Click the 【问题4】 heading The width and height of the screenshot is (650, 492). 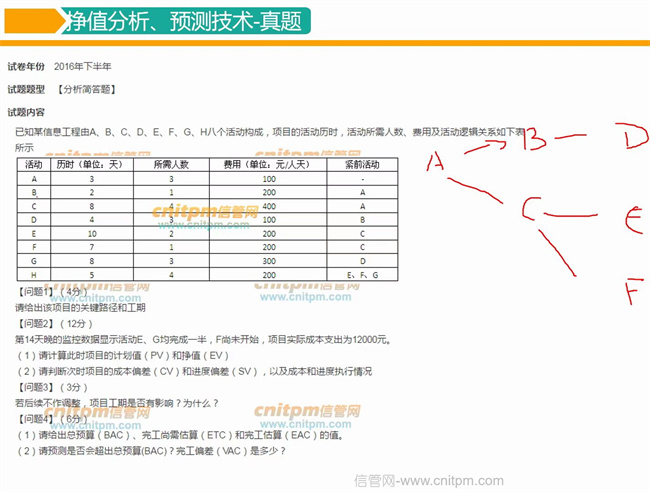36,419
